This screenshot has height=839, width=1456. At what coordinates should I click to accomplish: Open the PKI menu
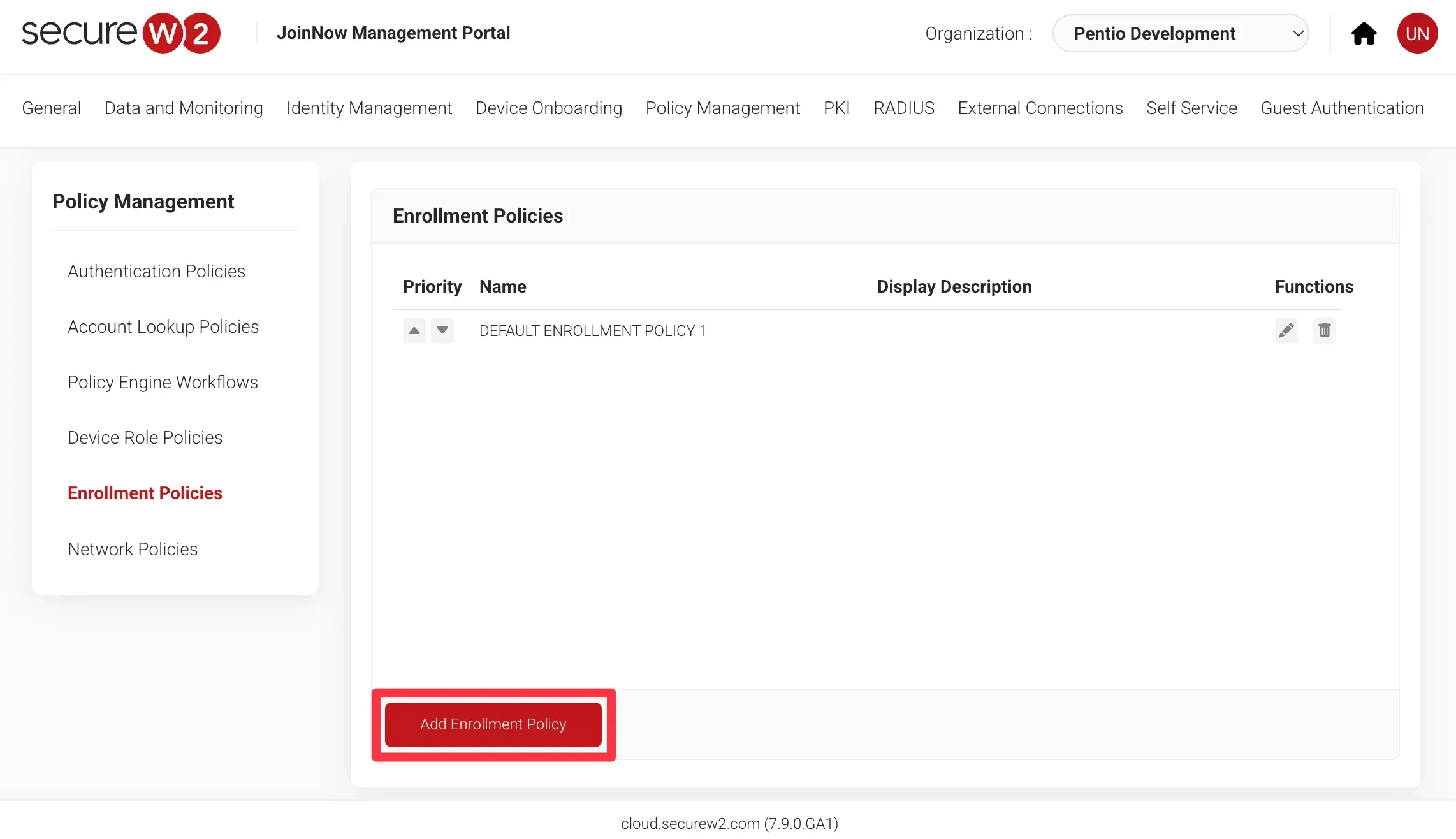[x=836, y=108]
